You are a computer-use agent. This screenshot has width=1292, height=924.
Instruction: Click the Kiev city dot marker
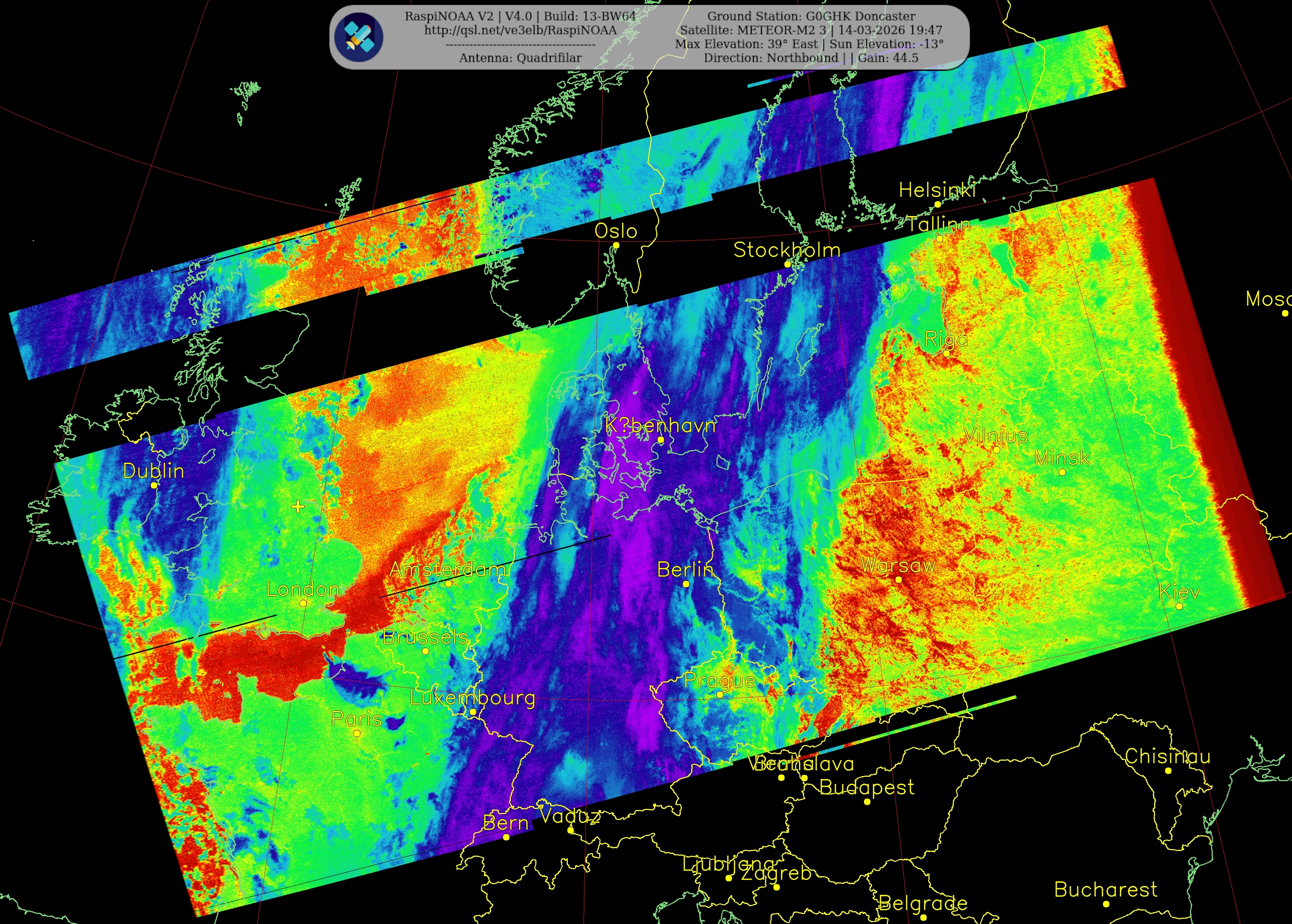[1179, 607]
